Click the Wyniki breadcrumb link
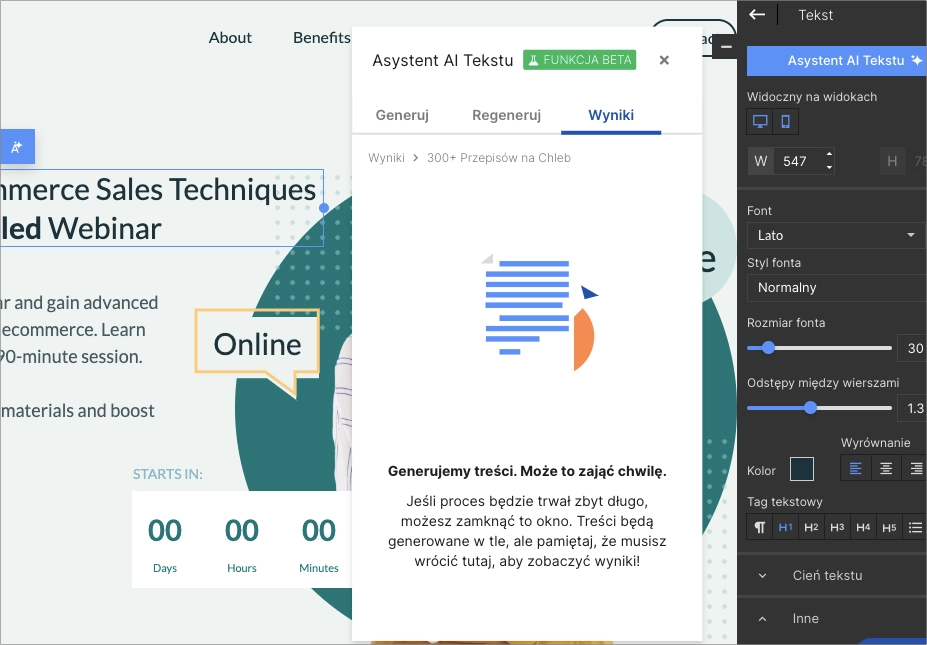Image resolution: width=927 pixels, height=645 pixels. pos(386,158)
